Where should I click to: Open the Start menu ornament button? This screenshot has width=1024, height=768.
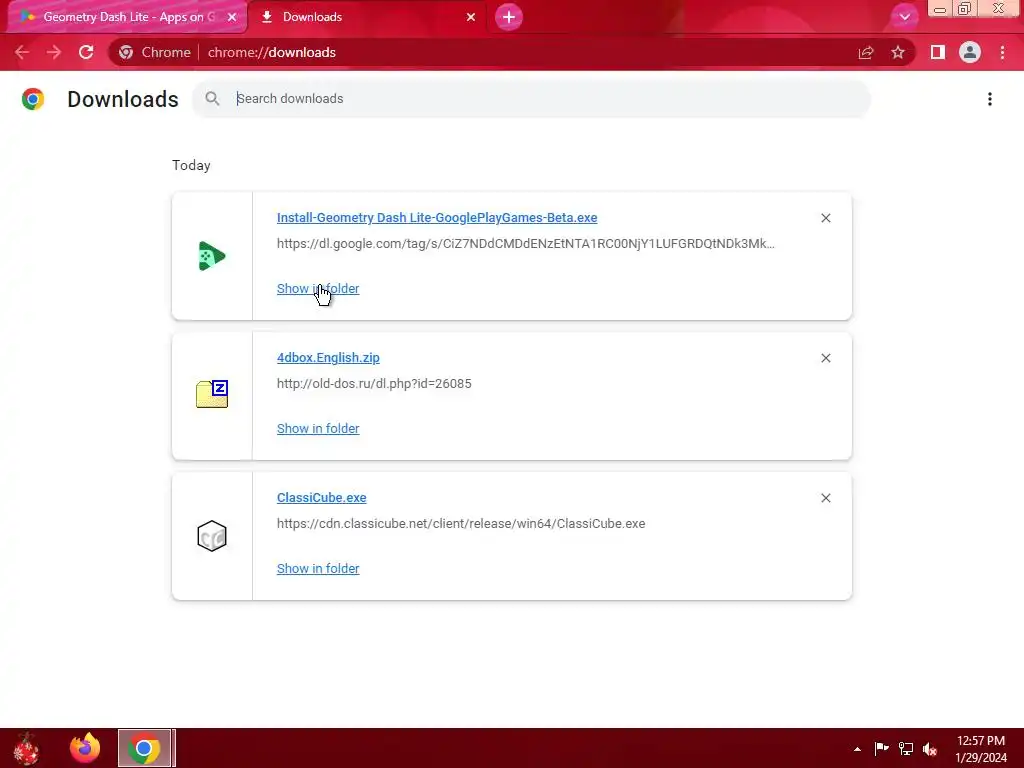click(26, 748)
